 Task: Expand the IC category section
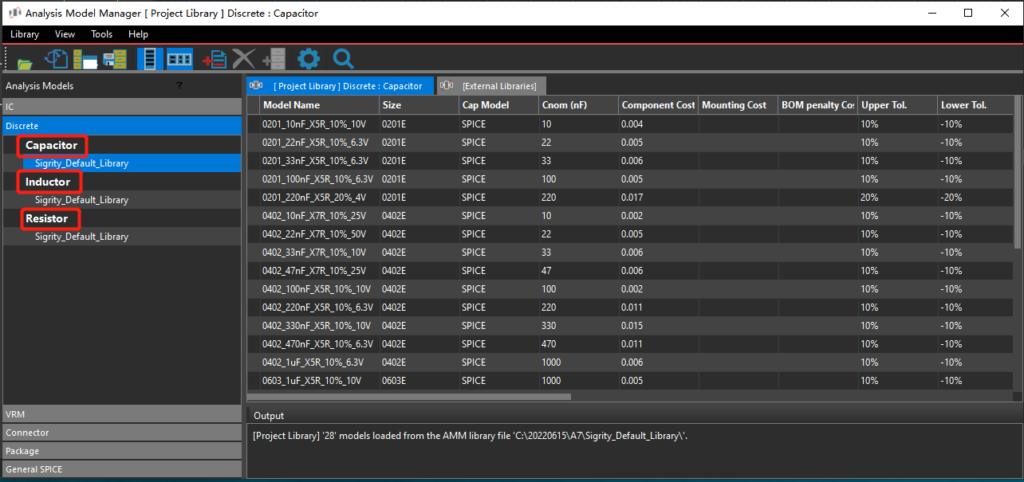tap(122, 106)
